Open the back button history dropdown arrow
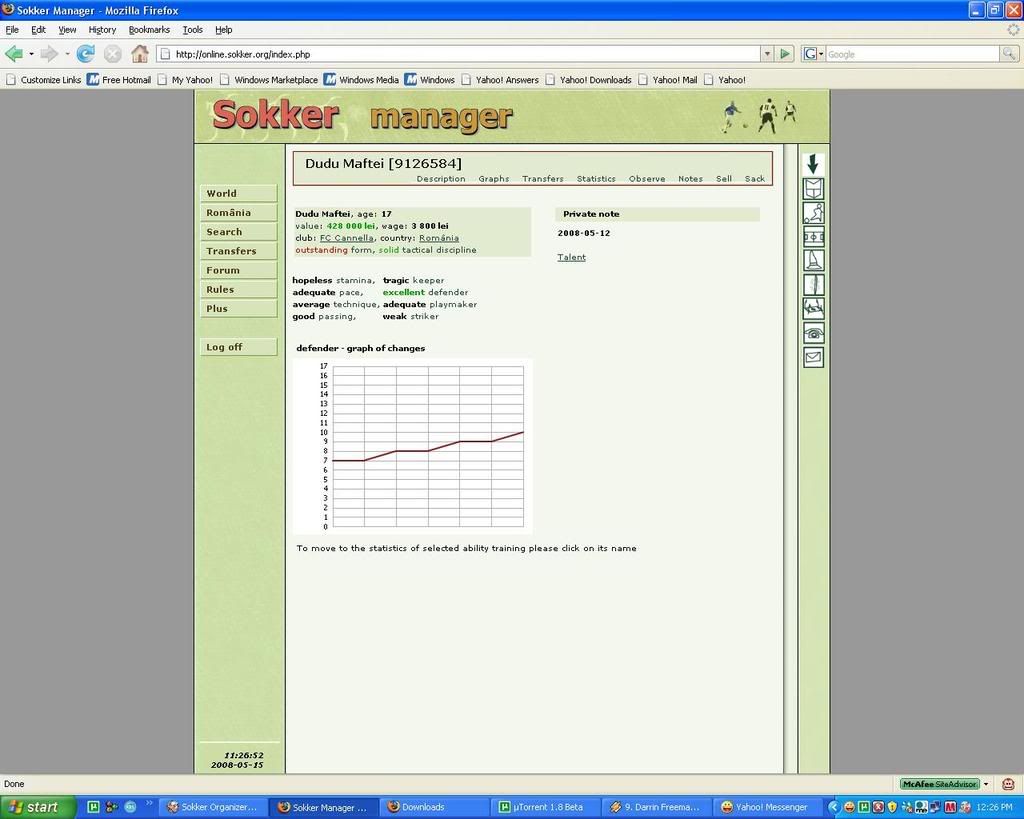 [31, 54]
